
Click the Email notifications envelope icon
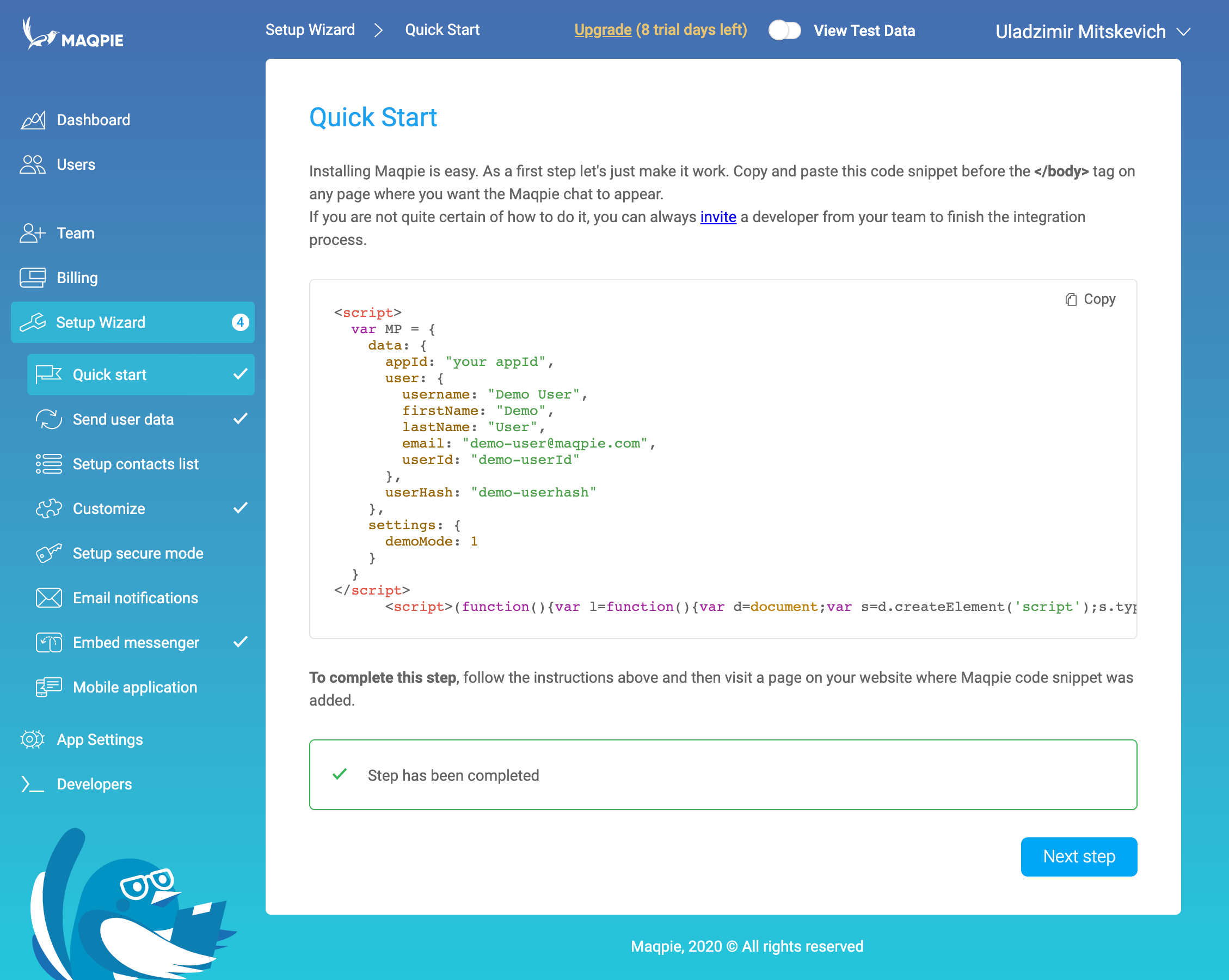[49, 598]
